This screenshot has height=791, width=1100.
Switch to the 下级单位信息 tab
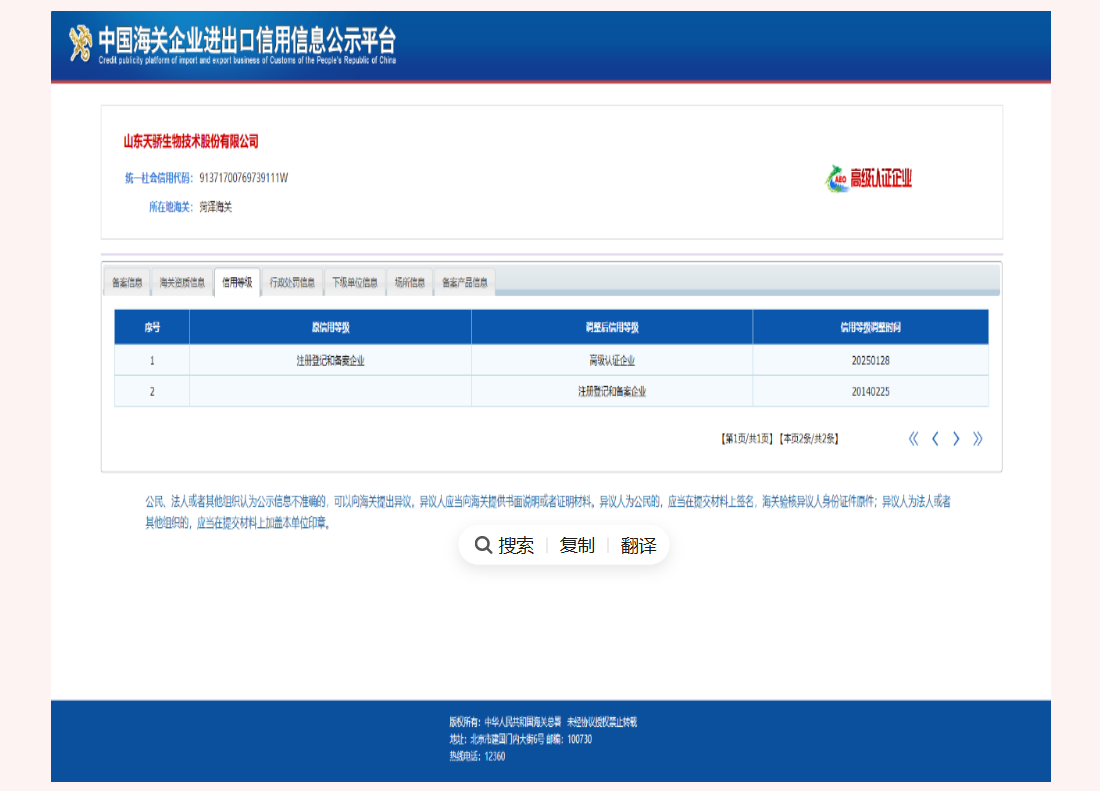point(355,283)
